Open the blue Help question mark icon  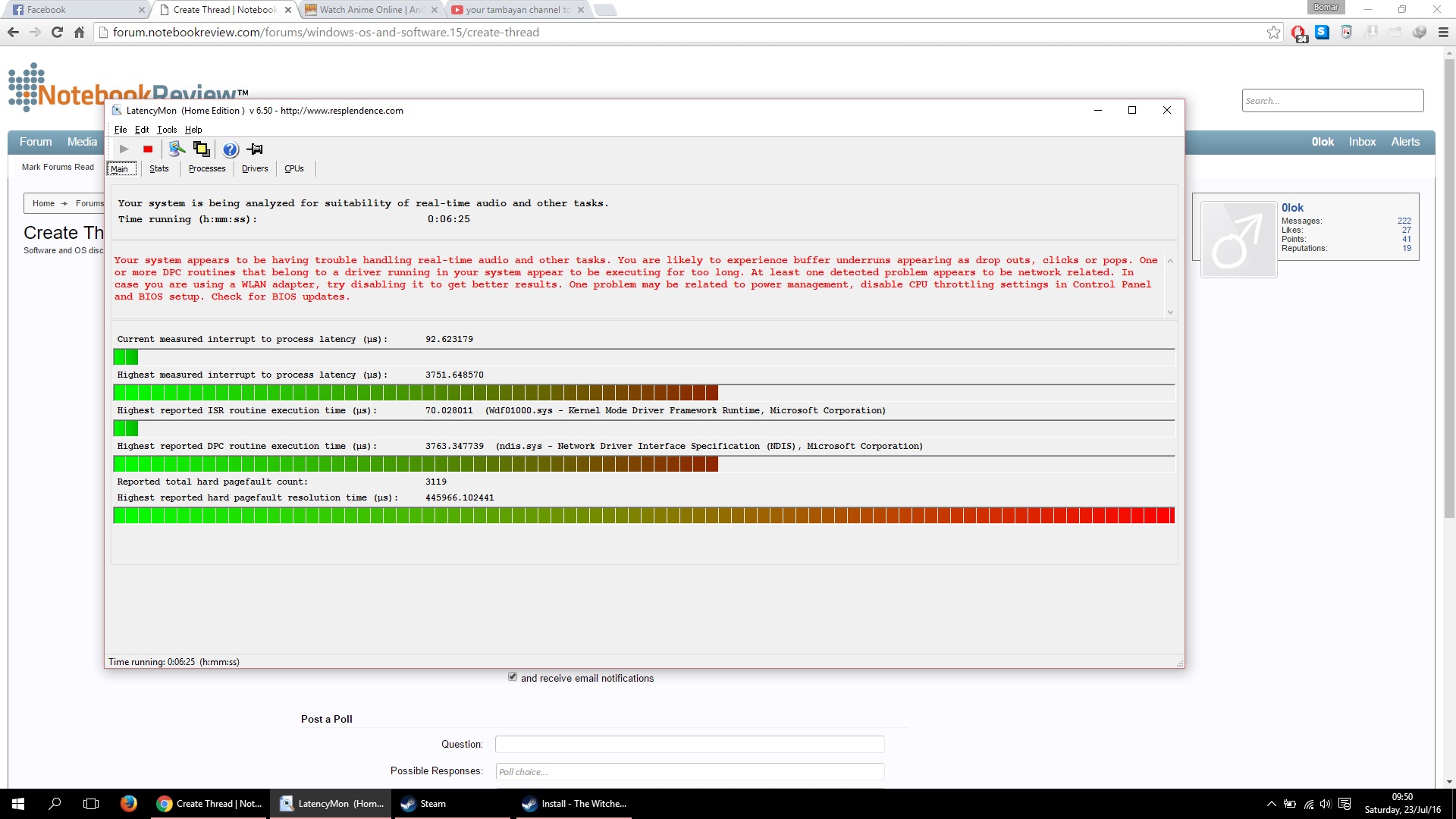click(231, 149)
